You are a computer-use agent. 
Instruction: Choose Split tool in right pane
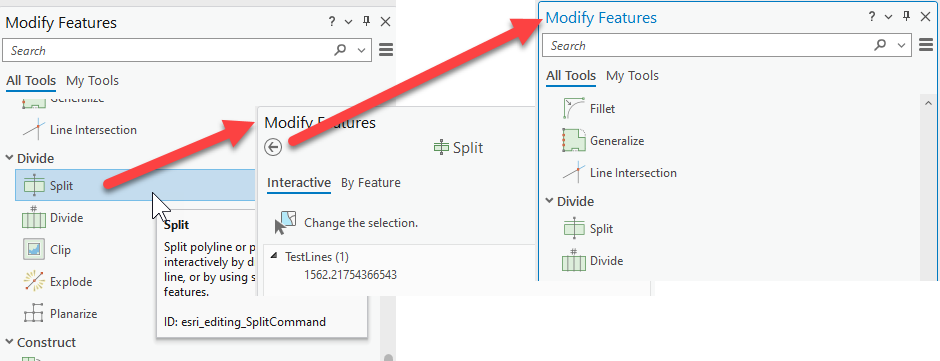pyautogui.click(x=588, y=228)
